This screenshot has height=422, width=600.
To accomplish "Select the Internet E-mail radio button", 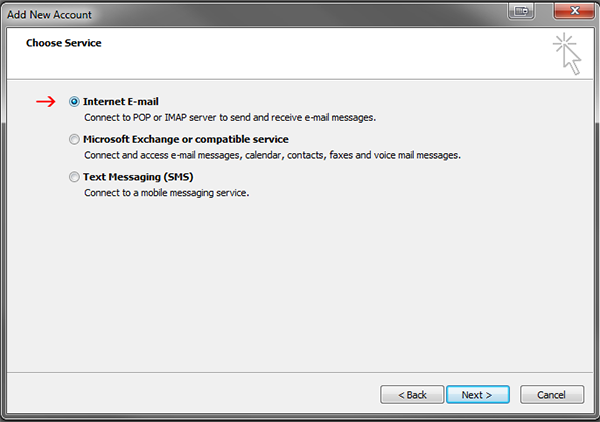I will 74,101.
